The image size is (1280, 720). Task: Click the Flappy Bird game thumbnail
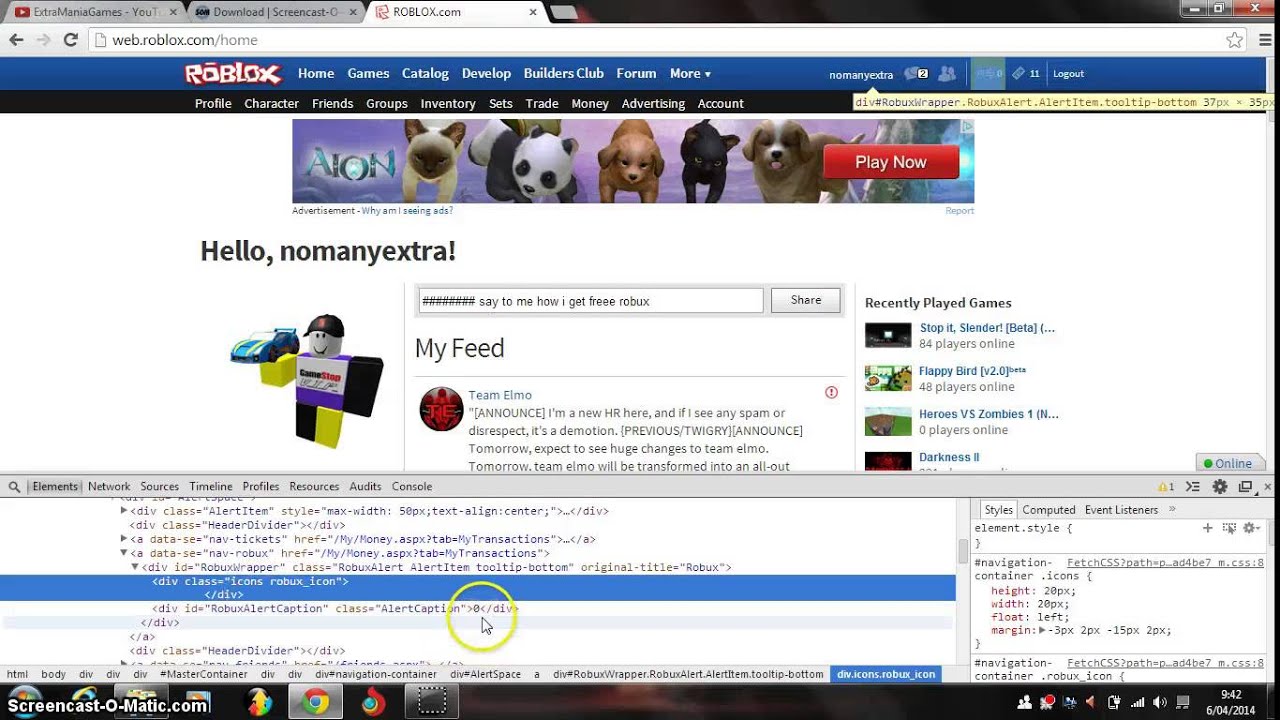click(x=888, y=378)
